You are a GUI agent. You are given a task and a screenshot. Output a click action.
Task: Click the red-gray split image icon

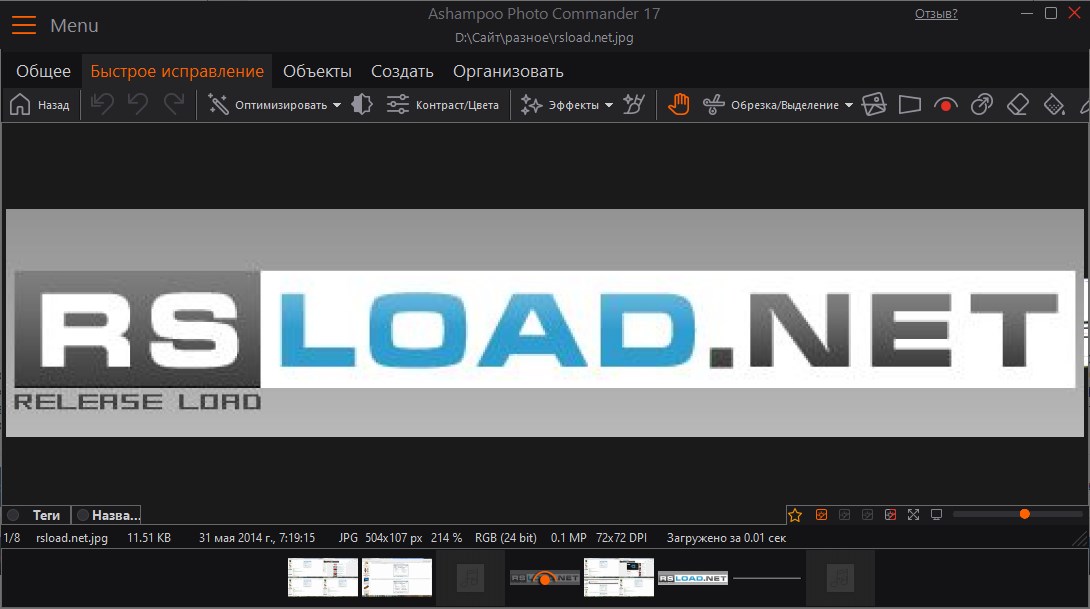(890, 515)
